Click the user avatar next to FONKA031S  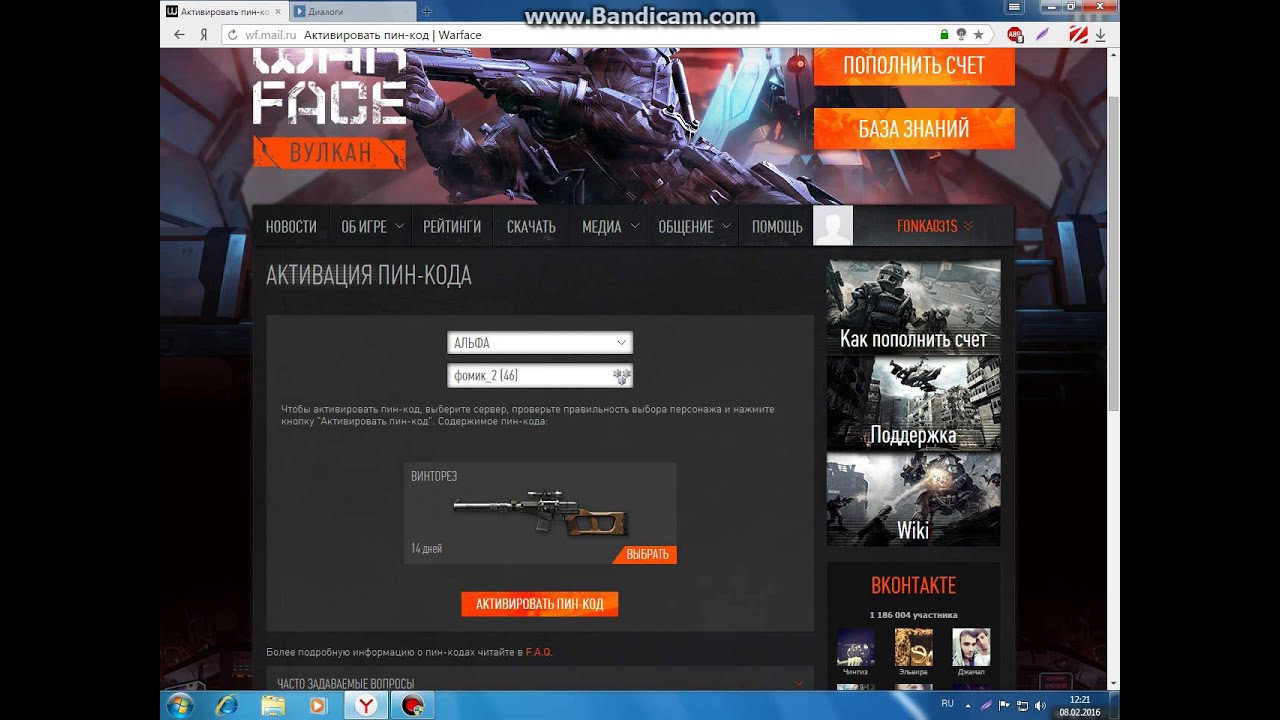(833, 226)
